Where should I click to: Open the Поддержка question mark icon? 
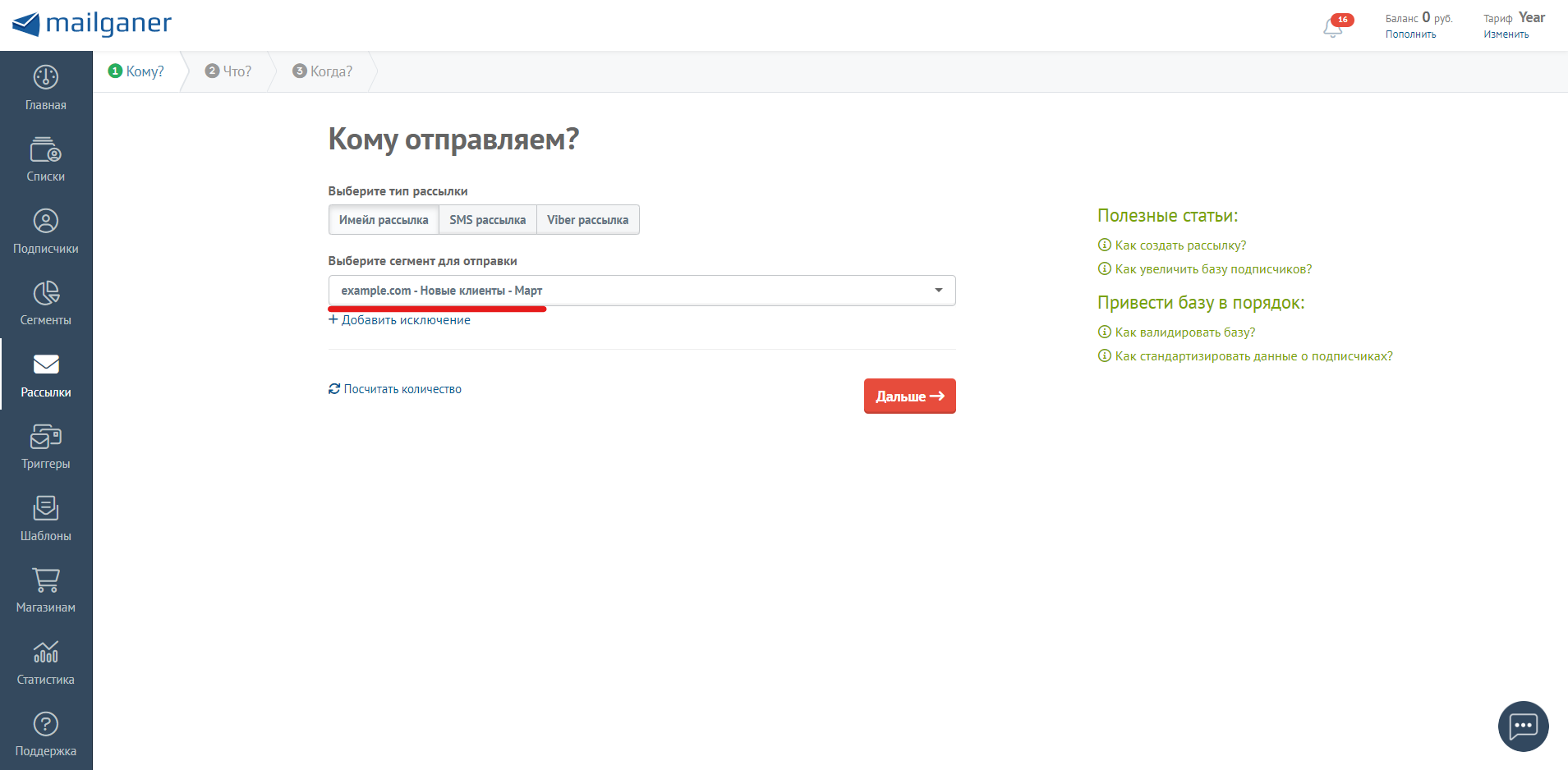point(46,724)
